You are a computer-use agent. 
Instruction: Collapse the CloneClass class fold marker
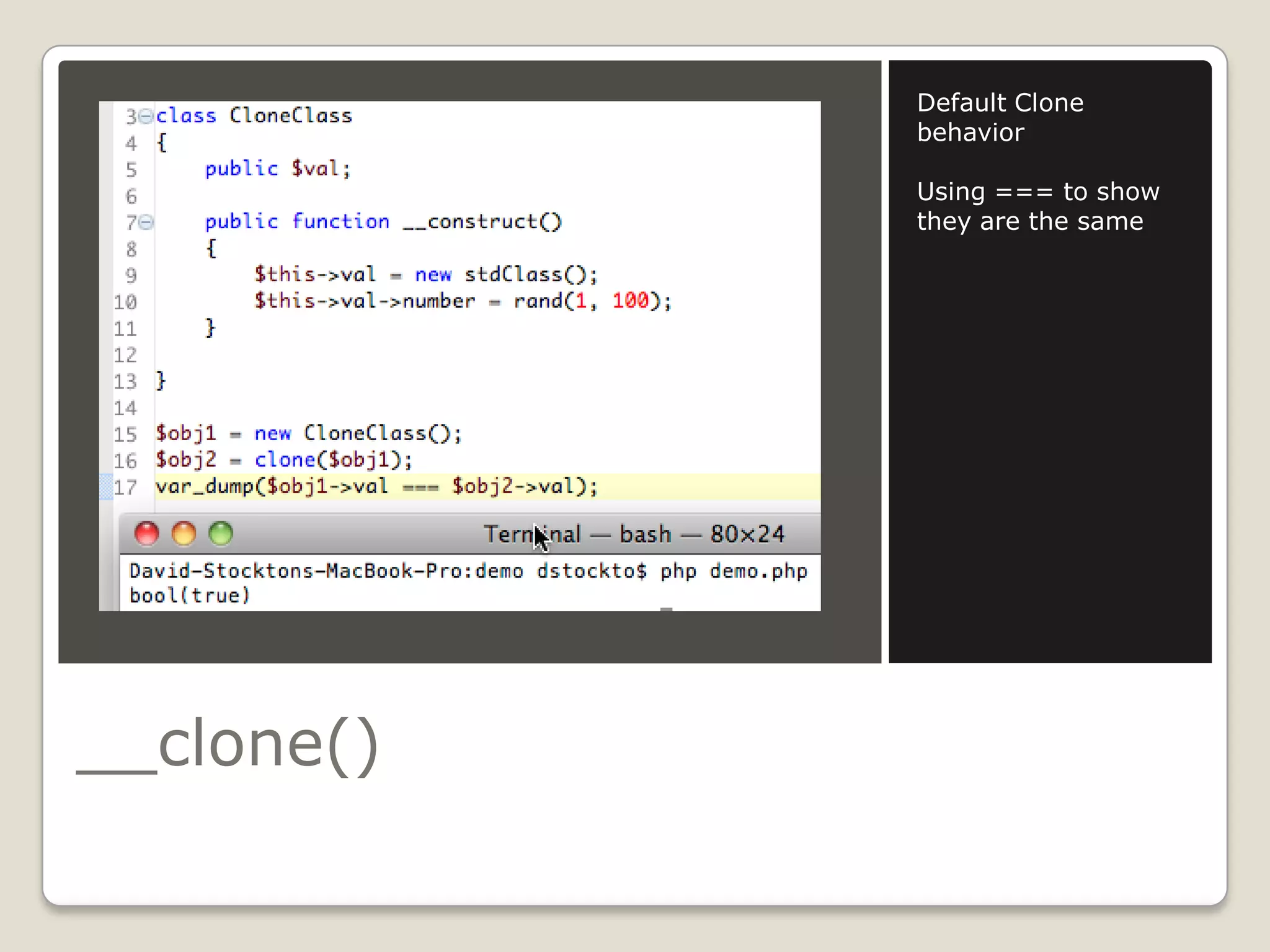tap(146, 116)
